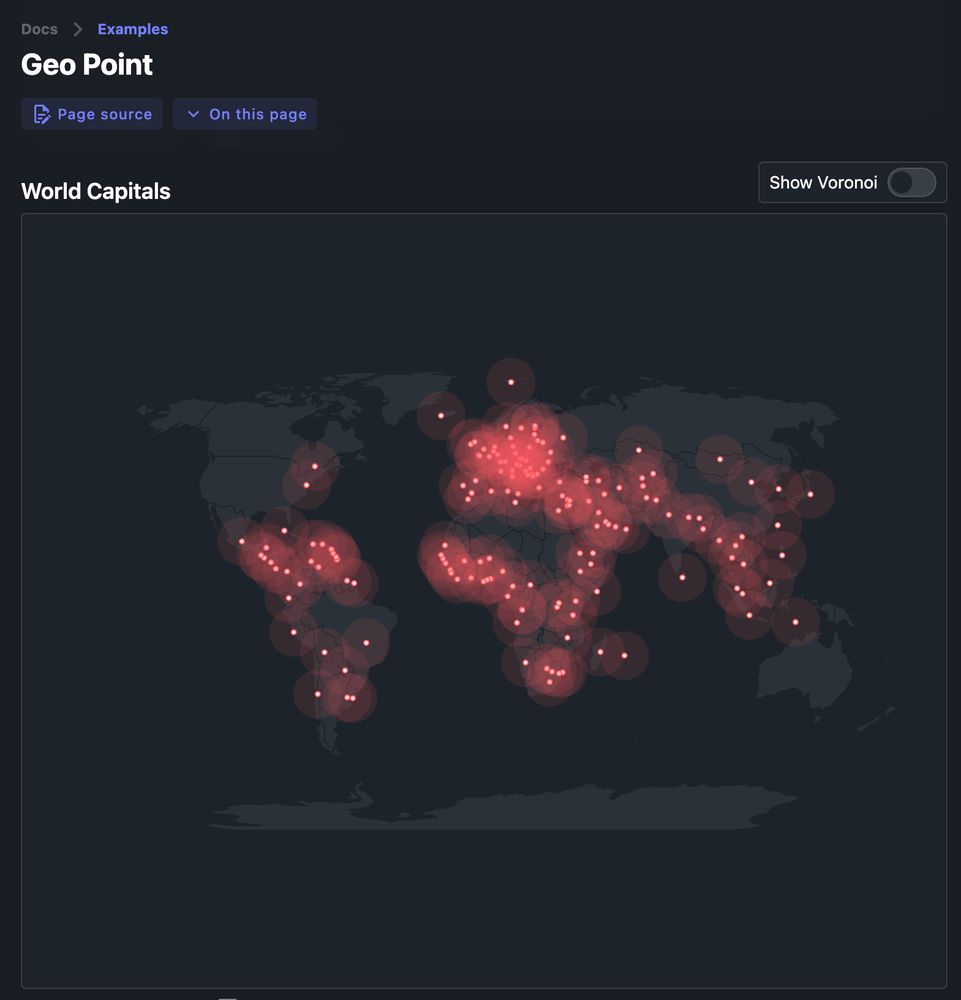Screen dimensions: 961x1000
Task: Click the isolated capital point in the Indian Ocean
Action: coord(682,577)
